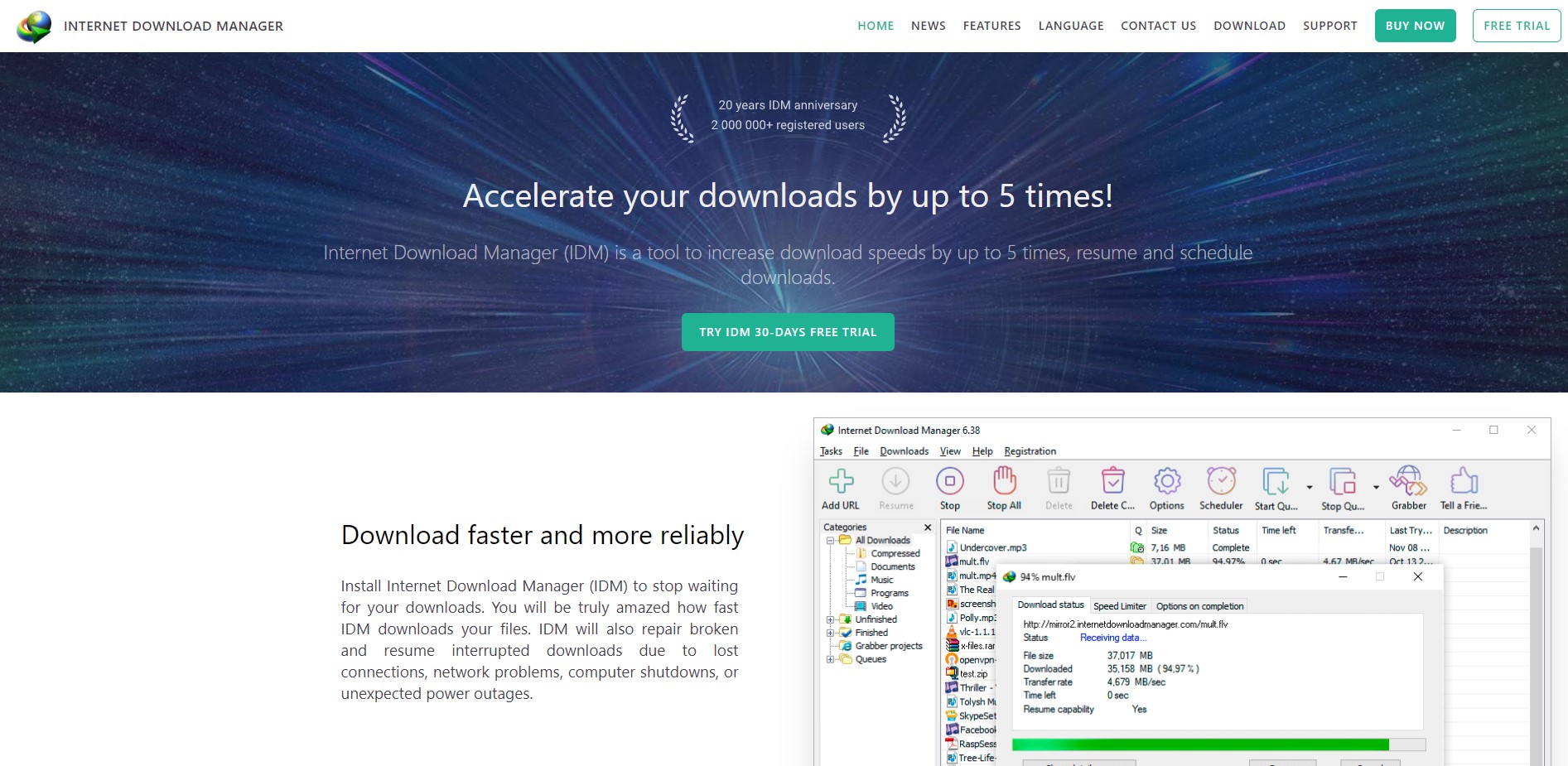
Task: Click the Add URL toolbar icon
Action: pyautogui.click(x=841, y=481)
